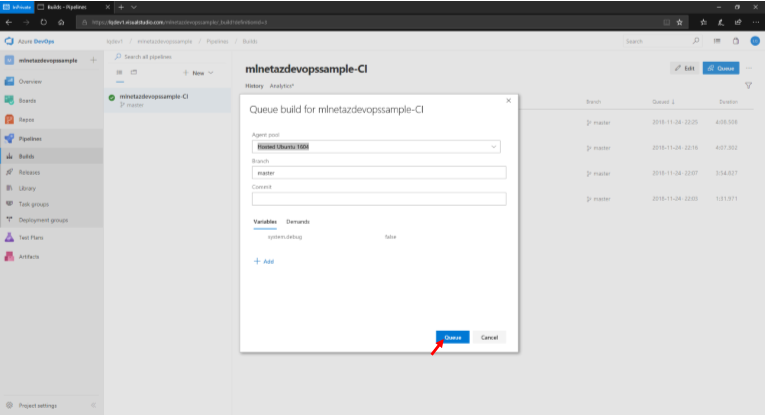Click the search magnifier icon in header
765x416 pixels.
(x=696, y=41)
